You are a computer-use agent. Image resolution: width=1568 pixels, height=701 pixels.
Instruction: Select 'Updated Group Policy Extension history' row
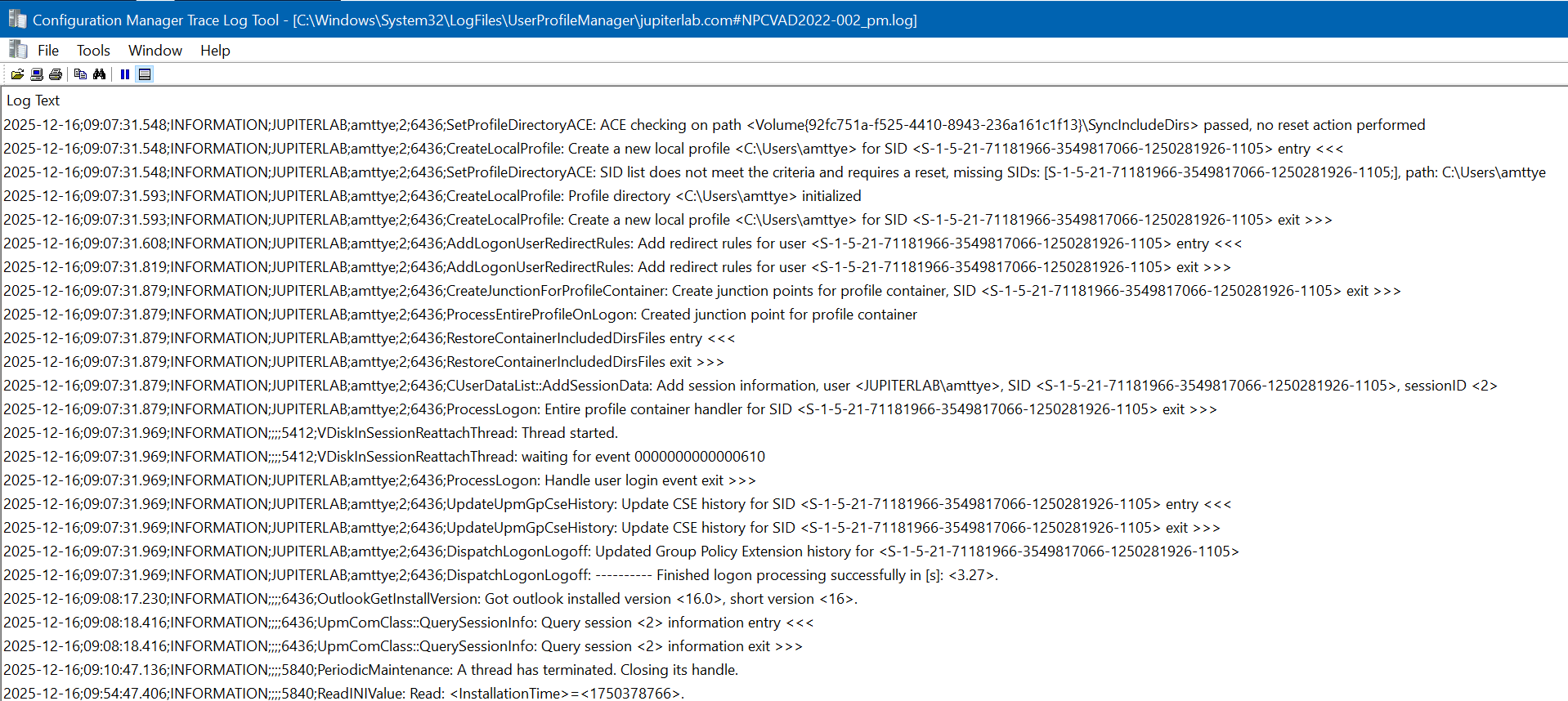(x=784, y=551)
